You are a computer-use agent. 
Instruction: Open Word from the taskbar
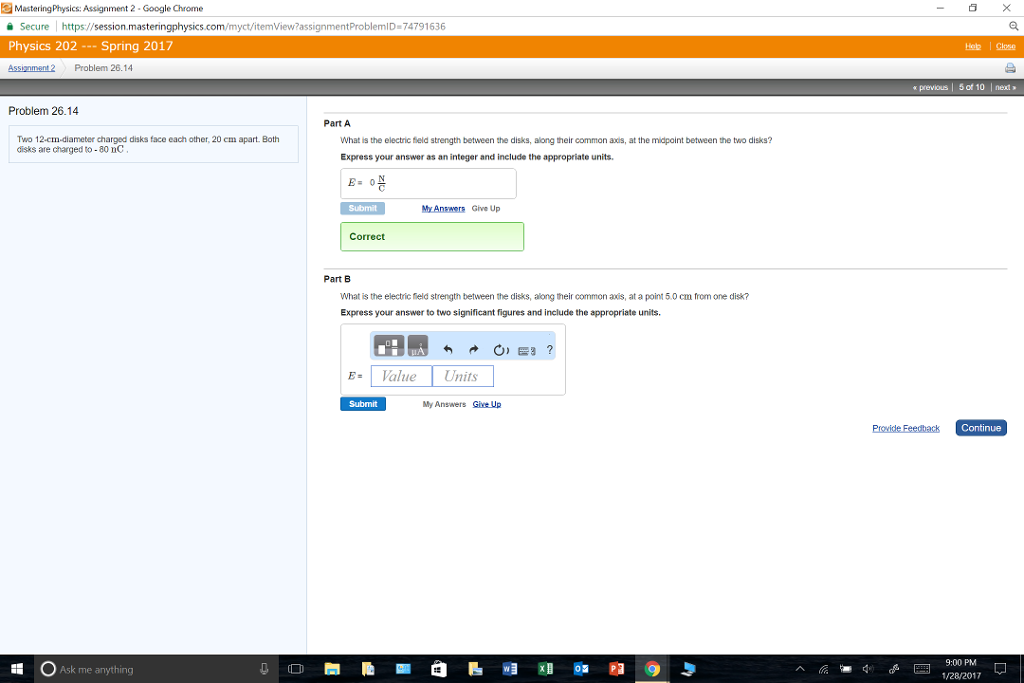pyautogui.click(x=510, y=669)
